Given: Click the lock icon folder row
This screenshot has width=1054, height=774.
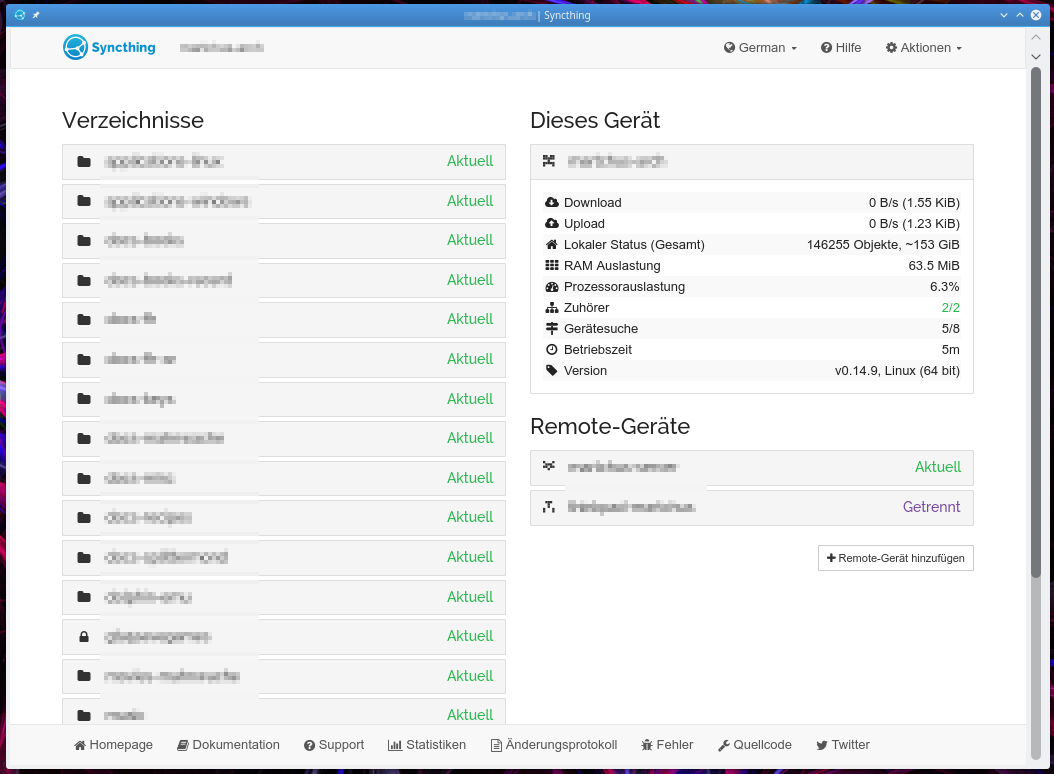Looking at the screenshot, I should (283, 636).
